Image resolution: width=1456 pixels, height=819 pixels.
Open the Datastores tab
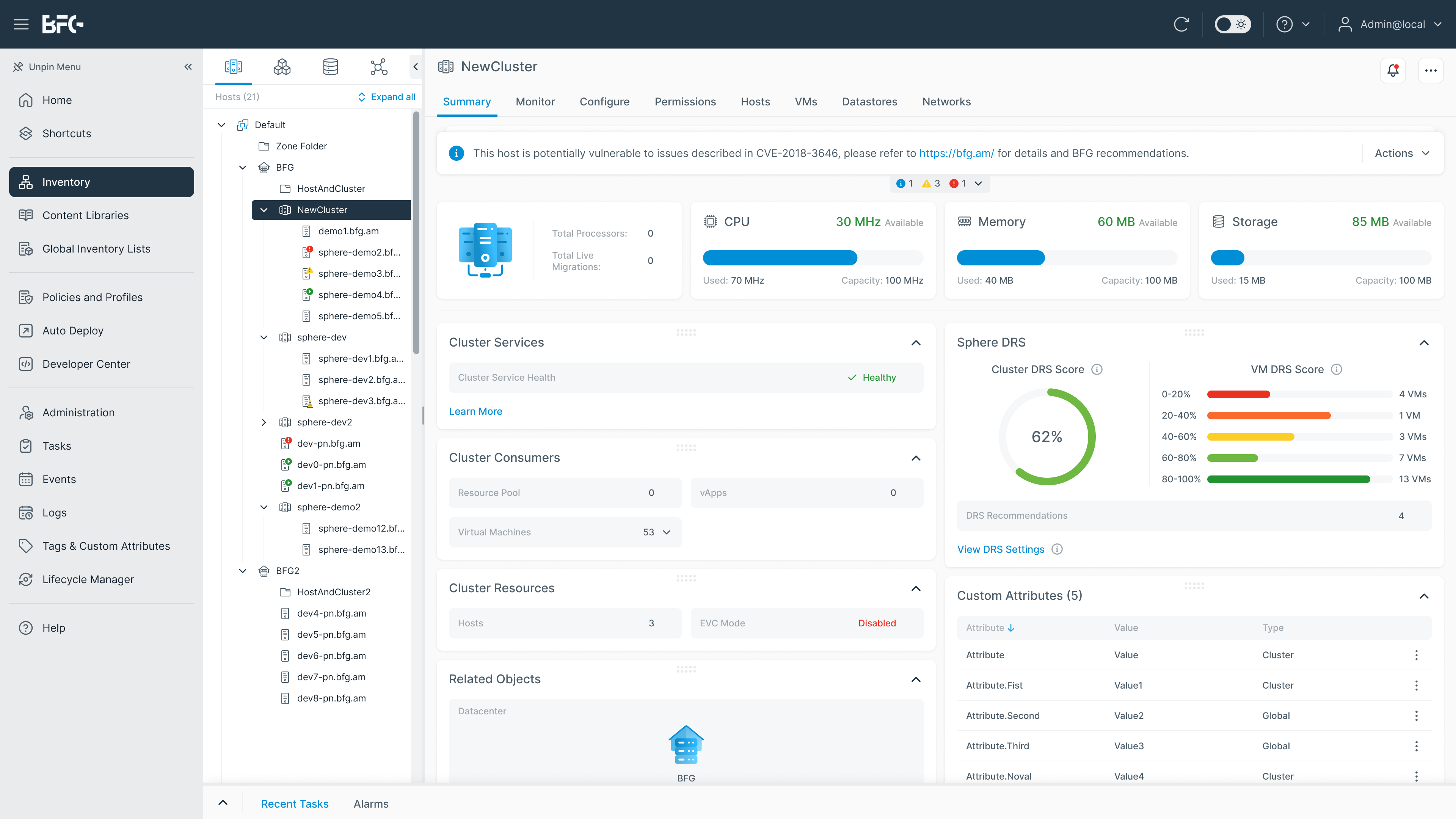pyautogui.click(x=869, y=102)
